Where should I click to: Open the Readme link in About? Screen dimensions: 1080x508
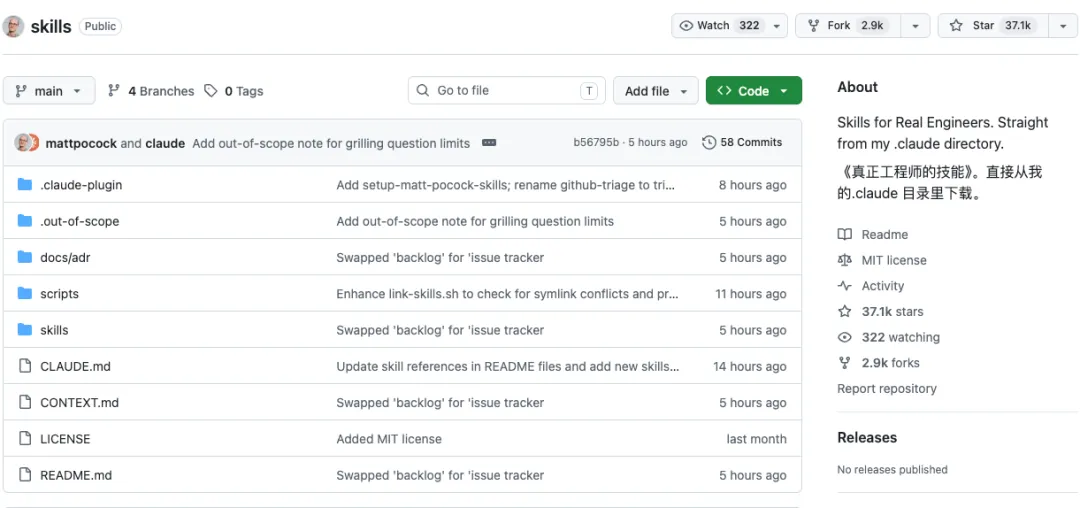(884, 234)
